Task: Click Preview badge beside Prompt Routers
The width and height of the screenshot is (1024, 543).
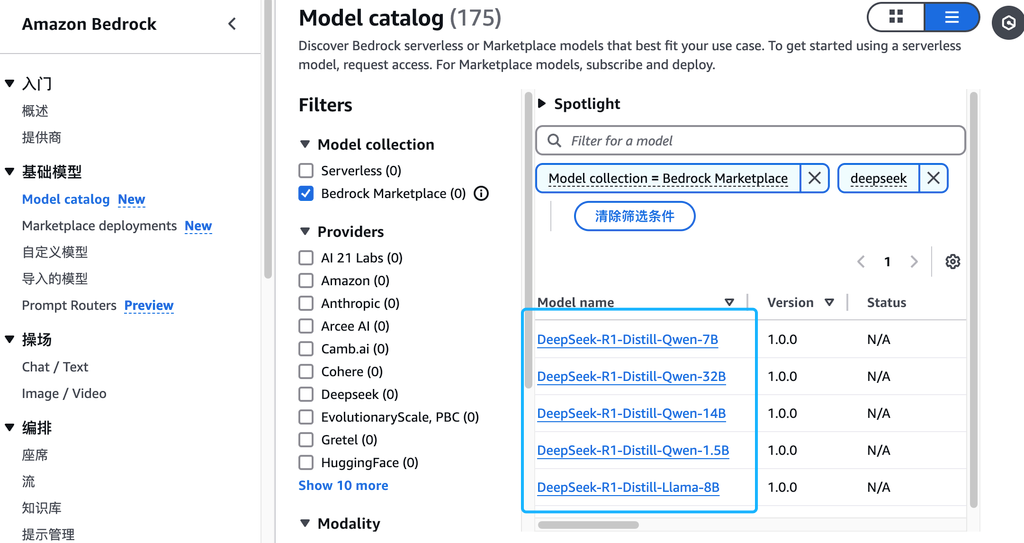Action: pyautogui.click(x=149, y=305)
